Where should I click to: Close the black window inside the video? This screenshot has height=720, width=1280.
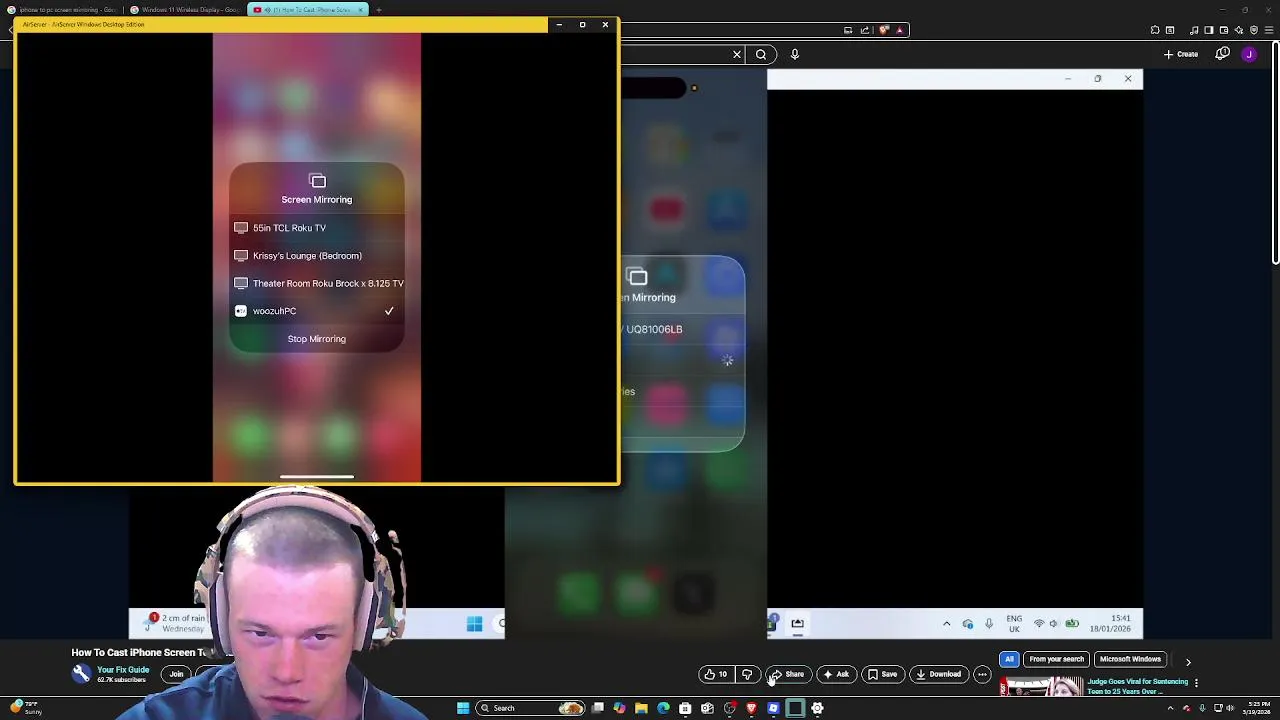tap(1128, 78)
